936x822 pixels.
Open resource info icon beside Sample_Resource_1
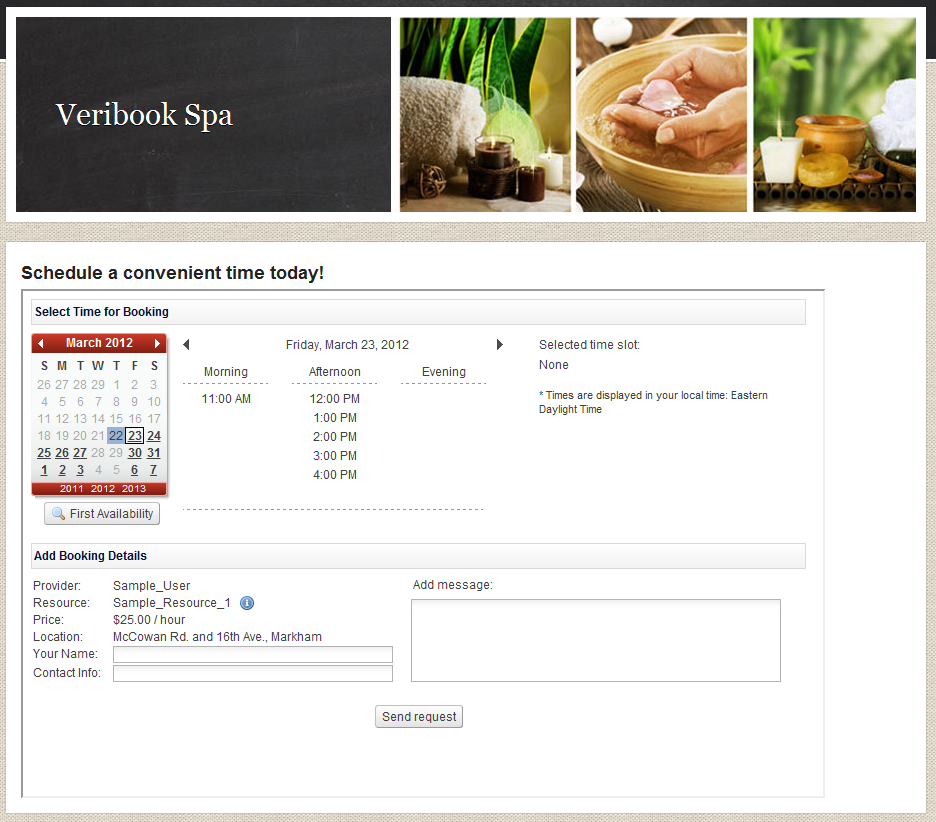[247, 603]
